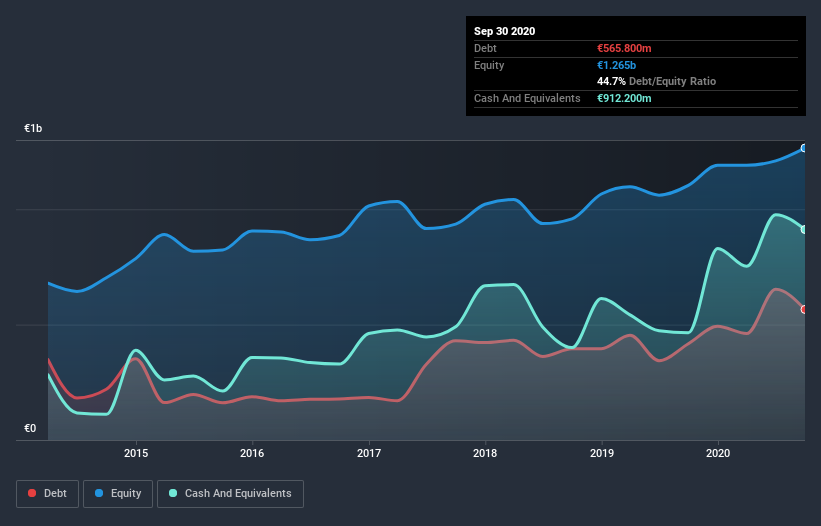Click the Sep 30 2020 tooltip date
Image resolution: width=821 pixels, height=526 pixels.
point(504,31)
